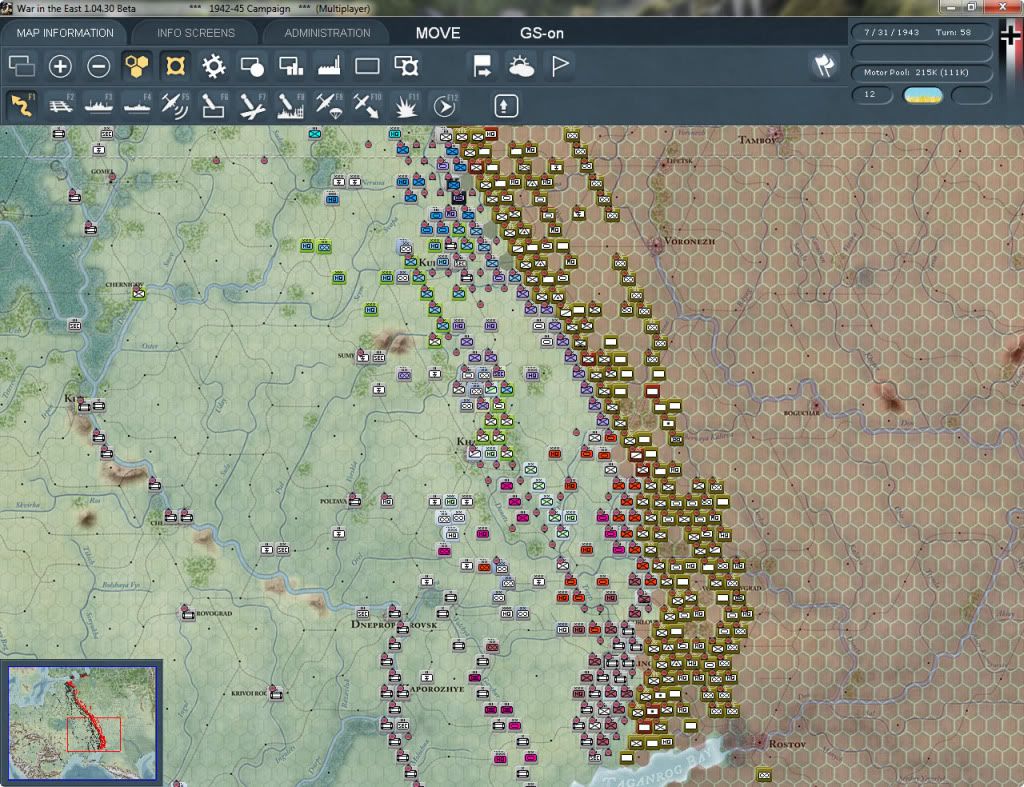Viewport: 1024px width, 787px height.
Task: Click the crossed white flags icon
Action: [x=824, y=65]
